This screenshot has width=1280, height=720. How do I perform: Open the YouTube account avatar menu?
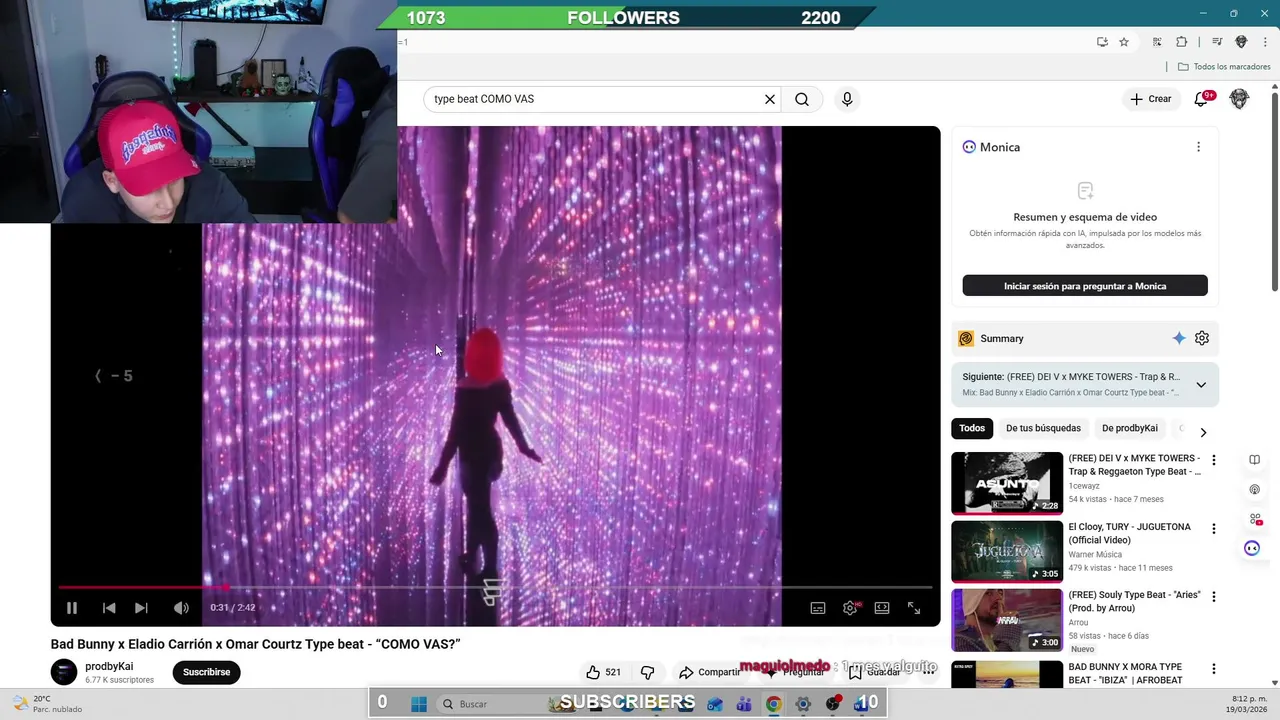[x=1239, y=99]
